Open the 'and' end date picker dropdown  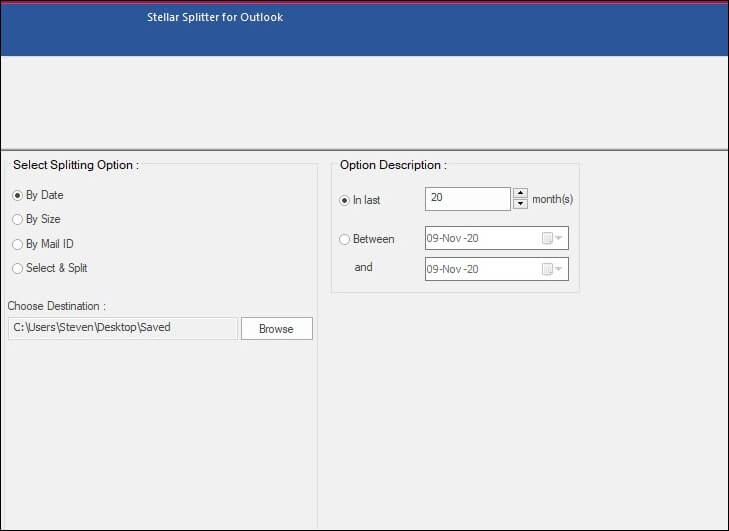tap(552, 269)
